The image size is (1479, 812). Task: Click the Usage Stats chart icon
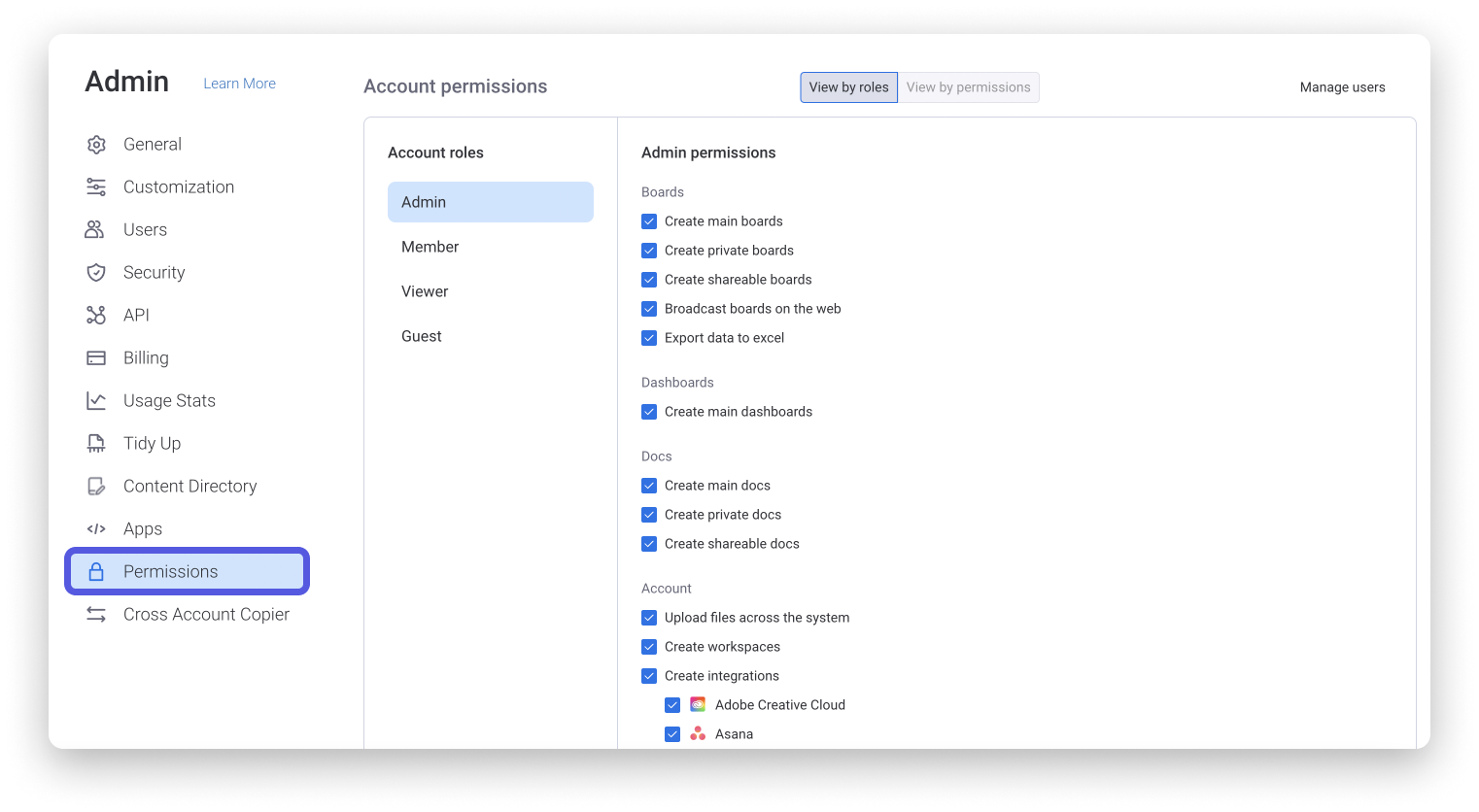click(96, 401)
